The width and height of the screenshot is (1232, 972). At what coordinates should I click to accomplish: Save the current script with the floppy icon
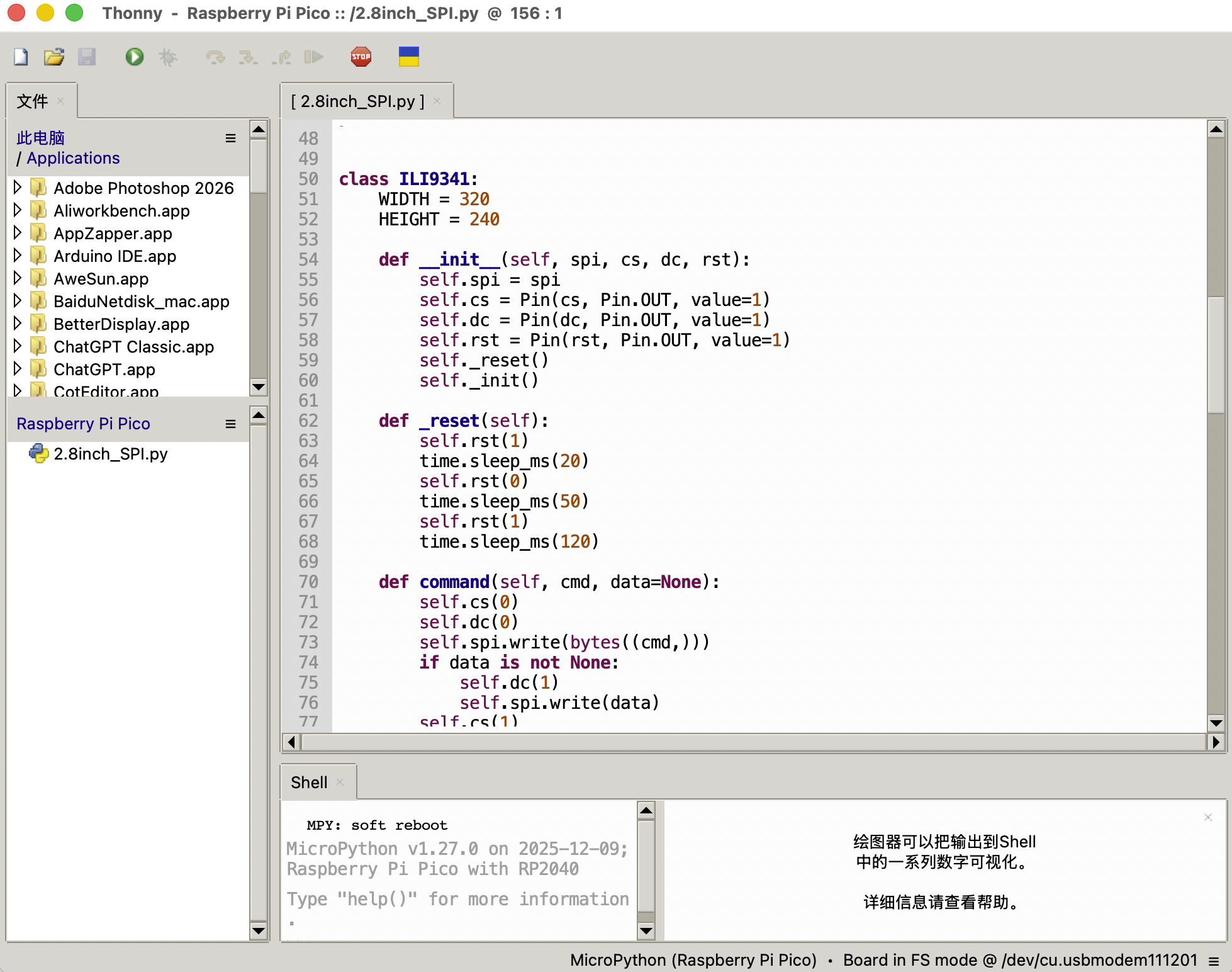pyautogui.click(x=87, y=57)
